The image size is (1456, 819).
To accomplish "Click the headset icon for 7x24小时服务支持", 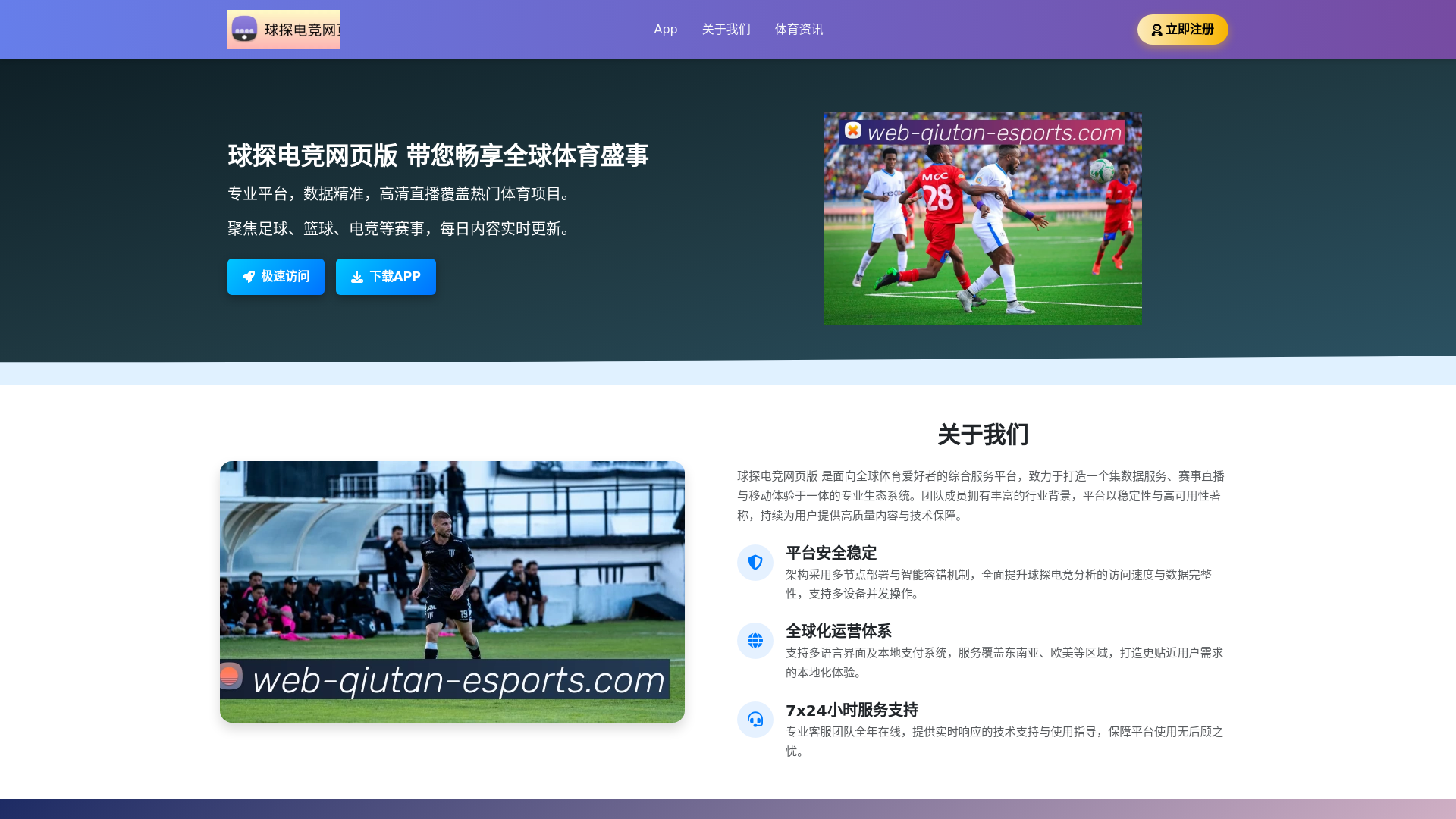I will 755,720.
